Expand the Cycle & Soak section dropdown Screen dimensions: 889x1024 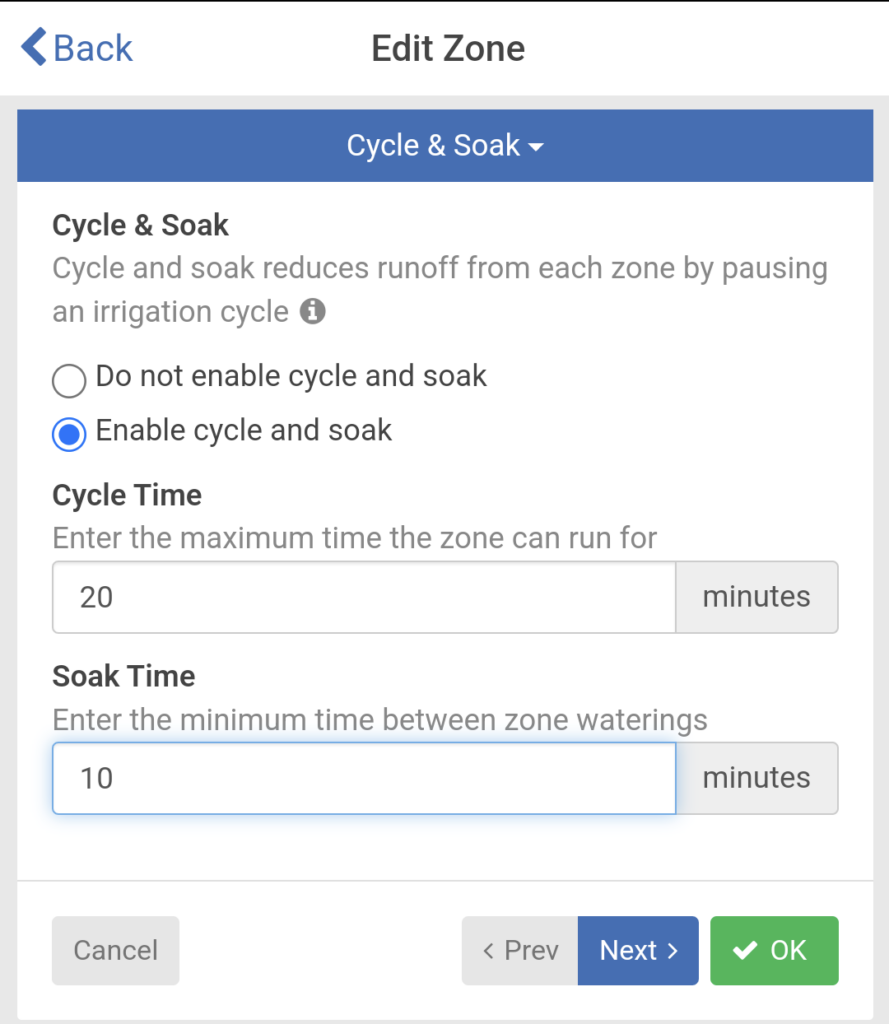445,146
